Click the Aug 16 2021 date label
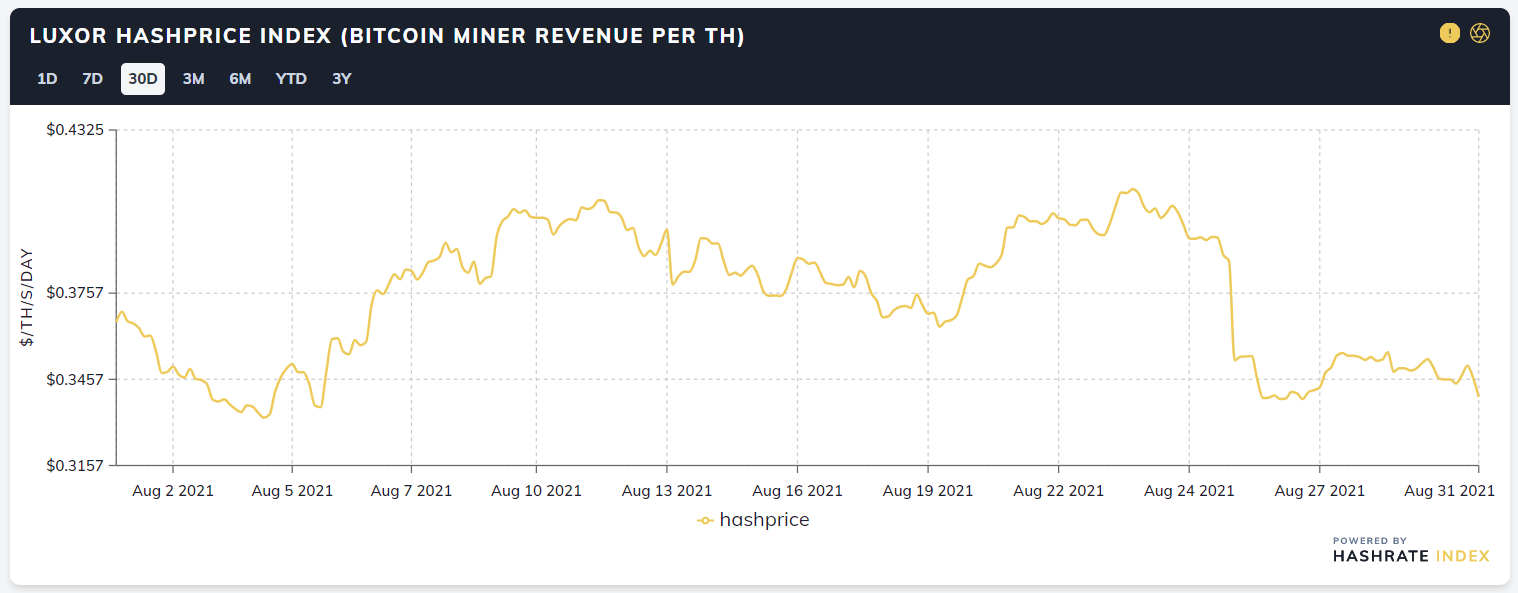 click(797, 491)
